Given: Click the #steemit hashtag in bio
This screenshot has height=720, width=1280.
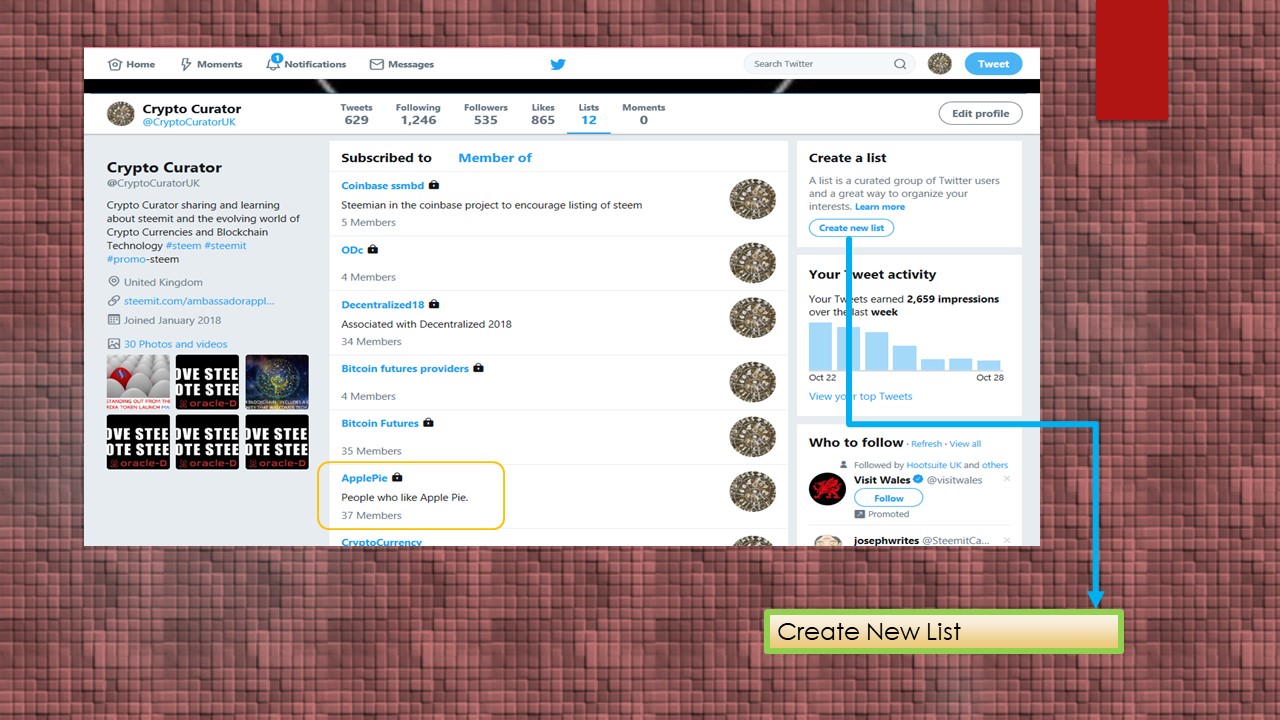Looking at the screenshot, I should (x=225, y=246).
